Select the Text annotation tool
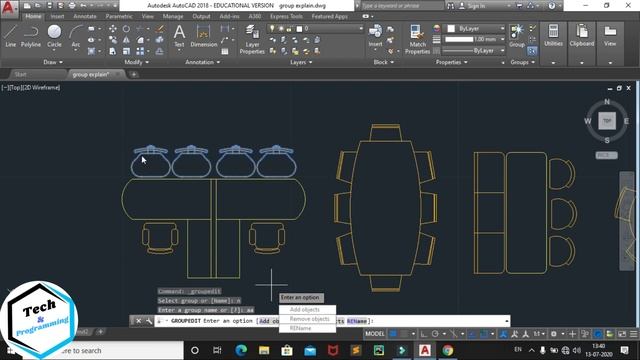 tap(179, 36)
